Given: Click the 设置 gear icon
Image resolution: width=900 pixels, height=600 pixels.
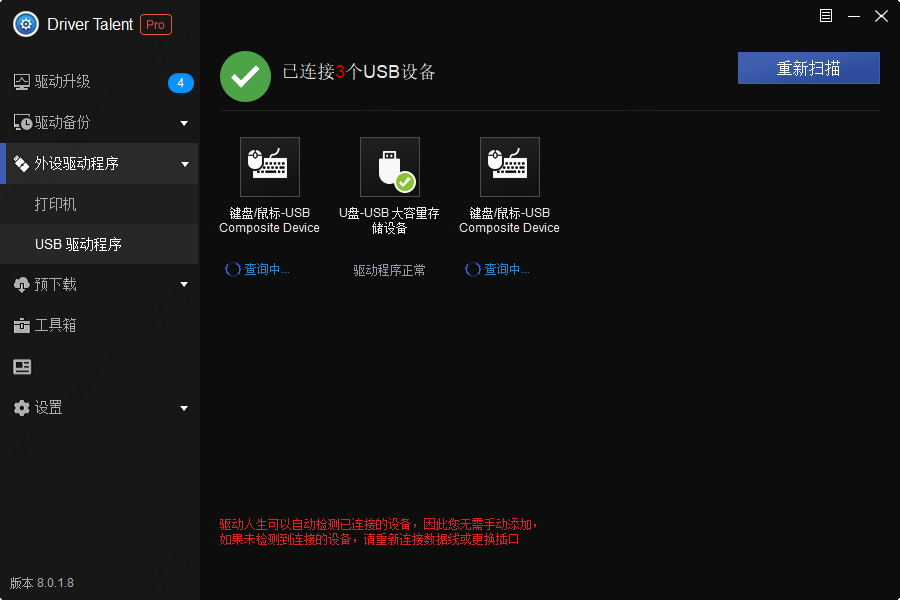Looking at the screenshot, I should [22, 408].
